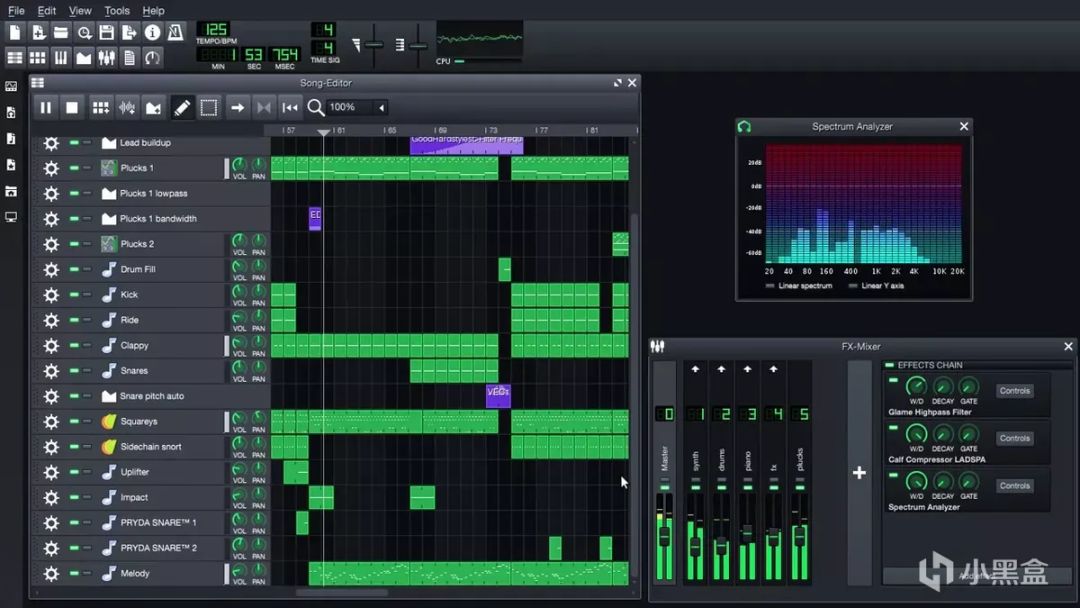Open the gear menu for the Kick track

click(x=51, y=295)
